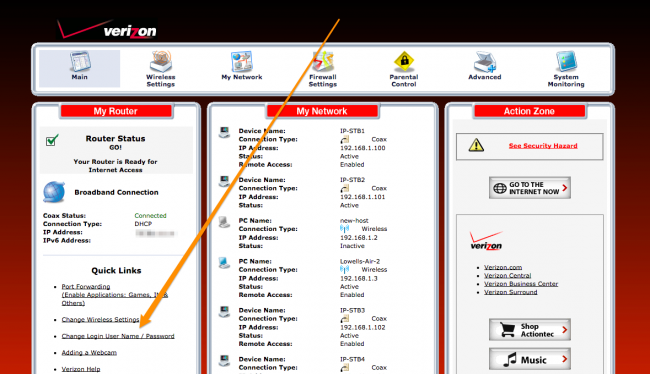The width and height of the screenshot is (650, 374).
Task: Click the Action Zone panel header
Action: 529,111
